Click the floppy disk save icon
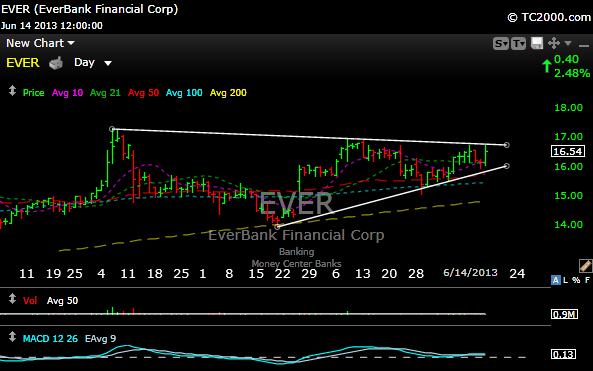The width and height of the screenshot is (593, 371). tap(537, 43)
